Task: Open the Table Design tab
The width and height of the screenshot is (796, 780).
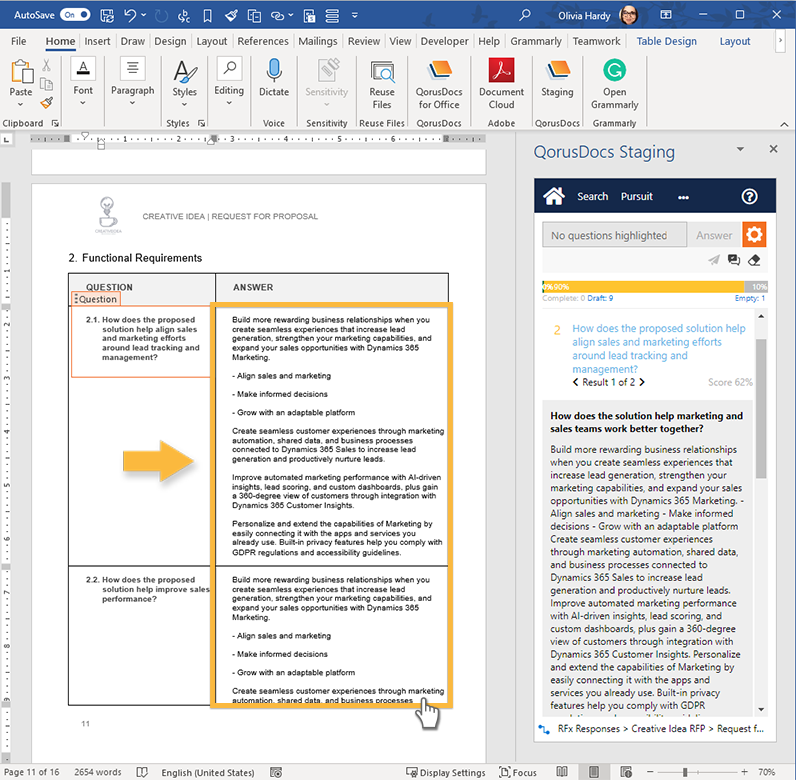Action: (x=667, y=41)
